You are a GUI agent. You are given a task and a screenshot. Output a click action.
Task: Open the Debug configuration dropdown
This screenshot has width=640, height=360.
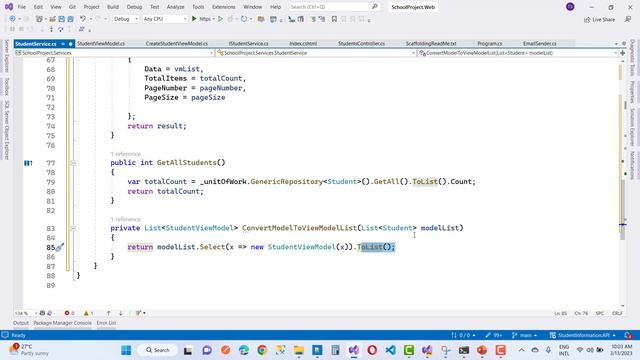[x=126, y=19]
